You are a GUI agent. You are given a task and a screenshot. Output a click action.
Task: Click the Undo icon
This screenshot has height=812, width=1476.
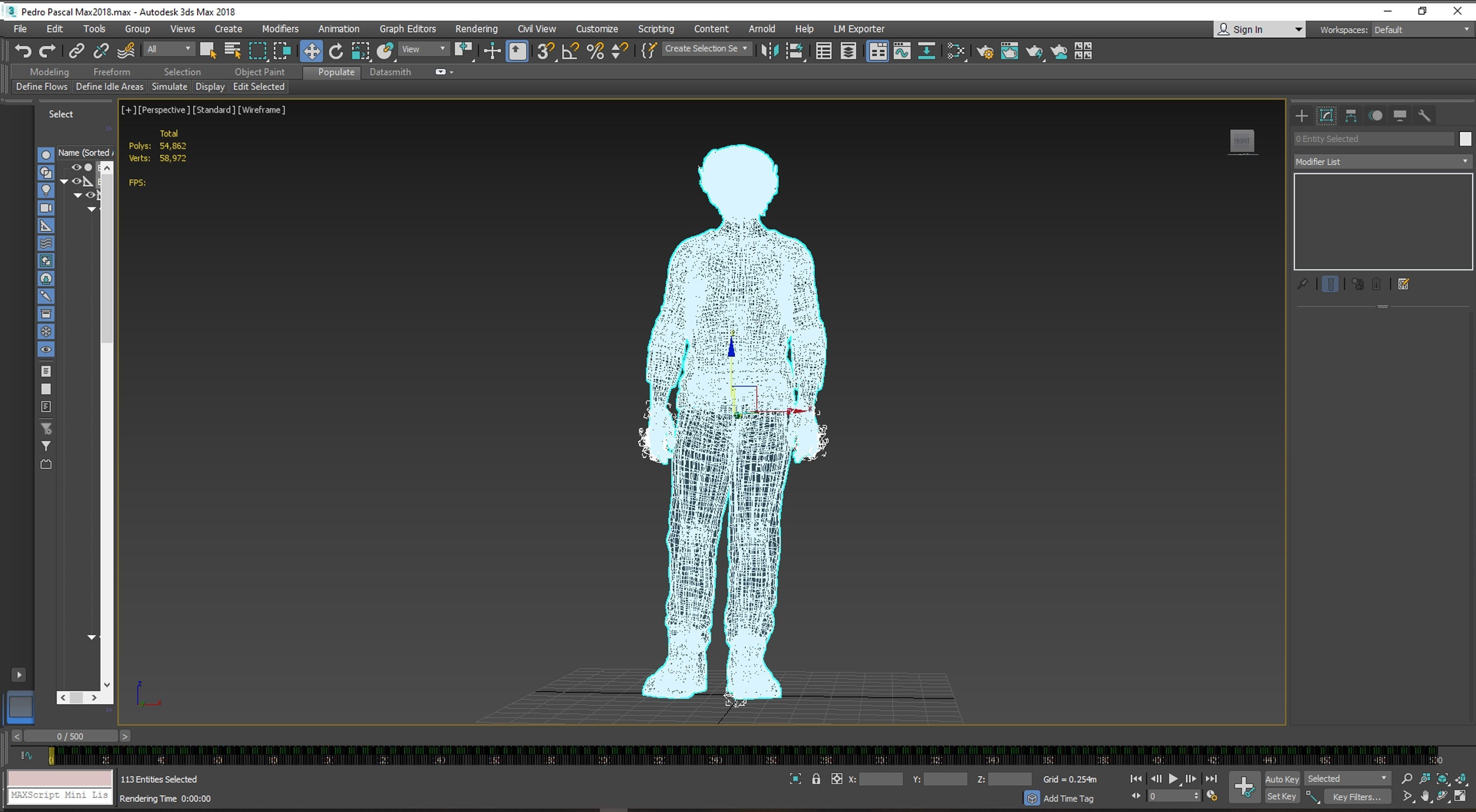click(22, 50)
